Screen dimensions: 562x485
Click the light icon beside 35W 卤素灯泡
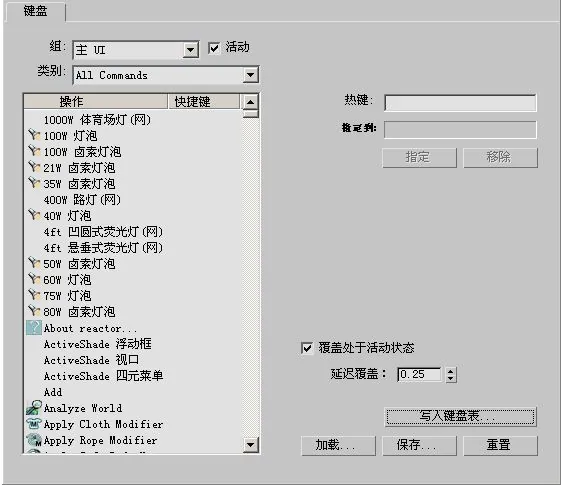tap(34, 183)
